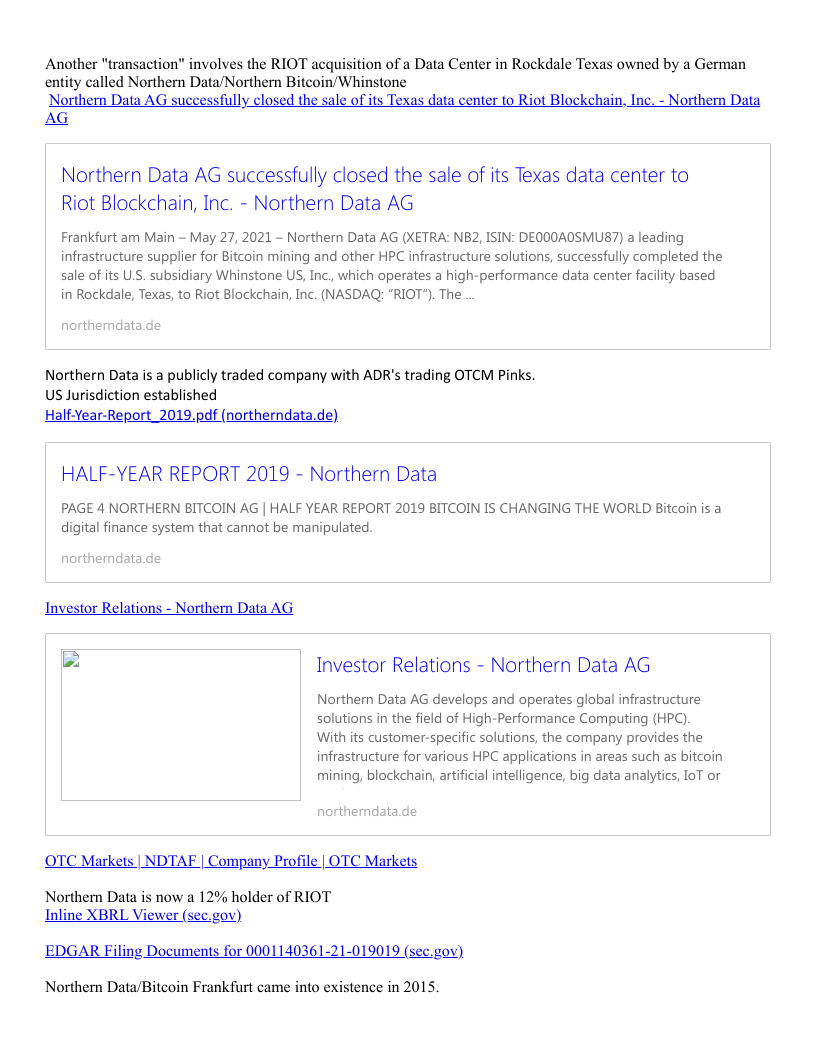Click the '12% holder of RIOT' sentence
This screenshot has width=816, height=1056.
[x=188, y=897]
